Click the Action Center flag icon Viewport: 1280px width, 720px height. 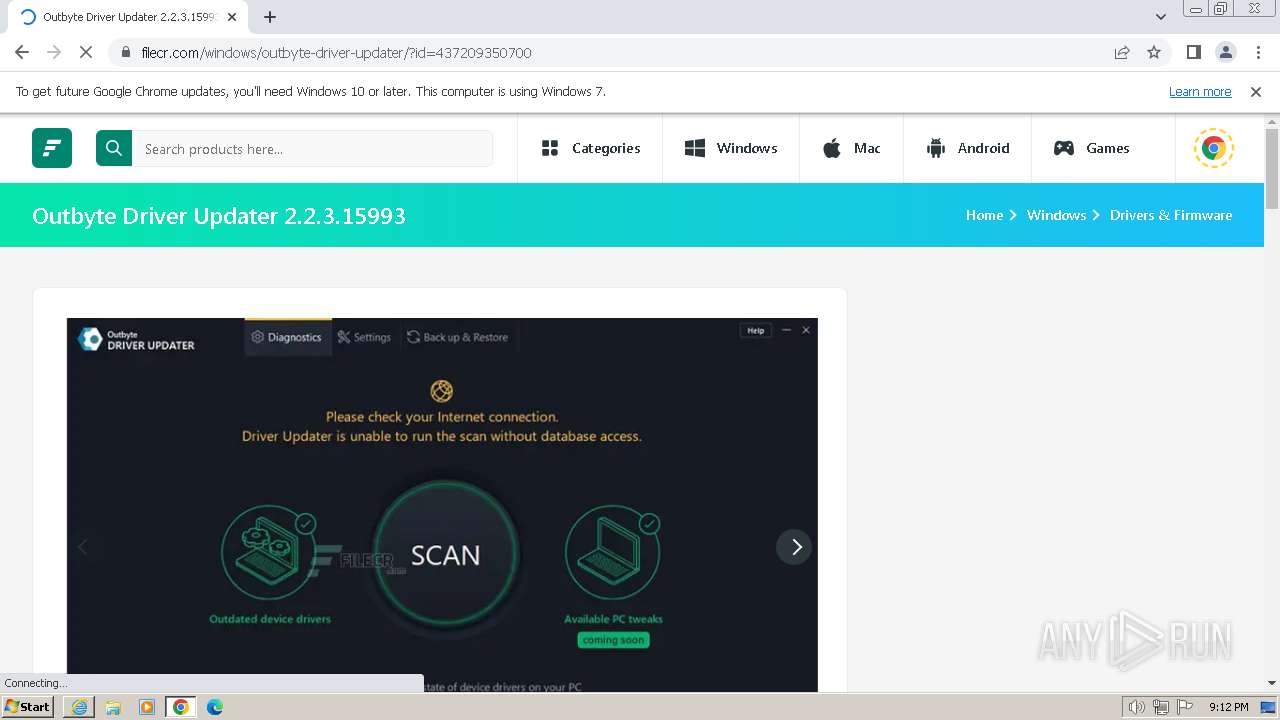[1183, 707]
